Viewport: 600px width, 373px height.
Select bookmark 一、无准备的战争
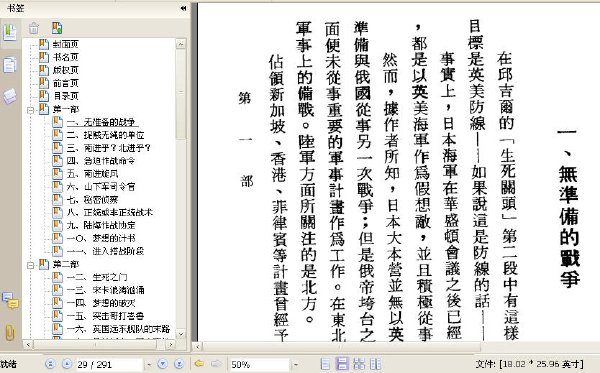pyautogui.click(x=101, y=122)
